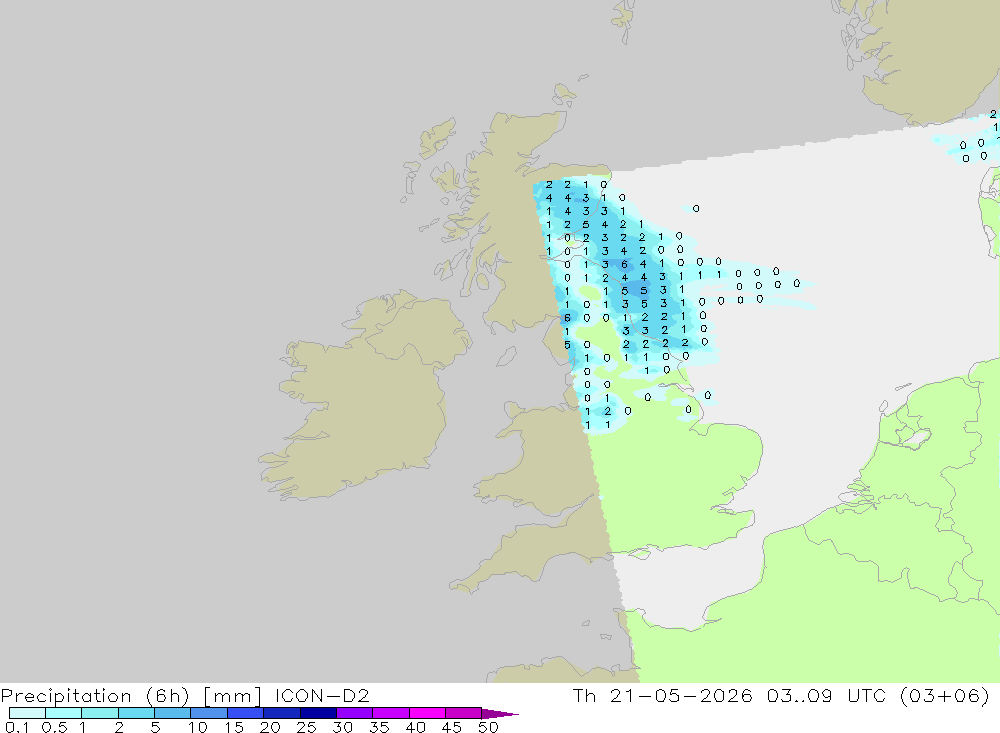Click the 2–5 mm legend color swatch
Image resolution: width=1000 pixels, height=733 pixels.
coord(136,713)
